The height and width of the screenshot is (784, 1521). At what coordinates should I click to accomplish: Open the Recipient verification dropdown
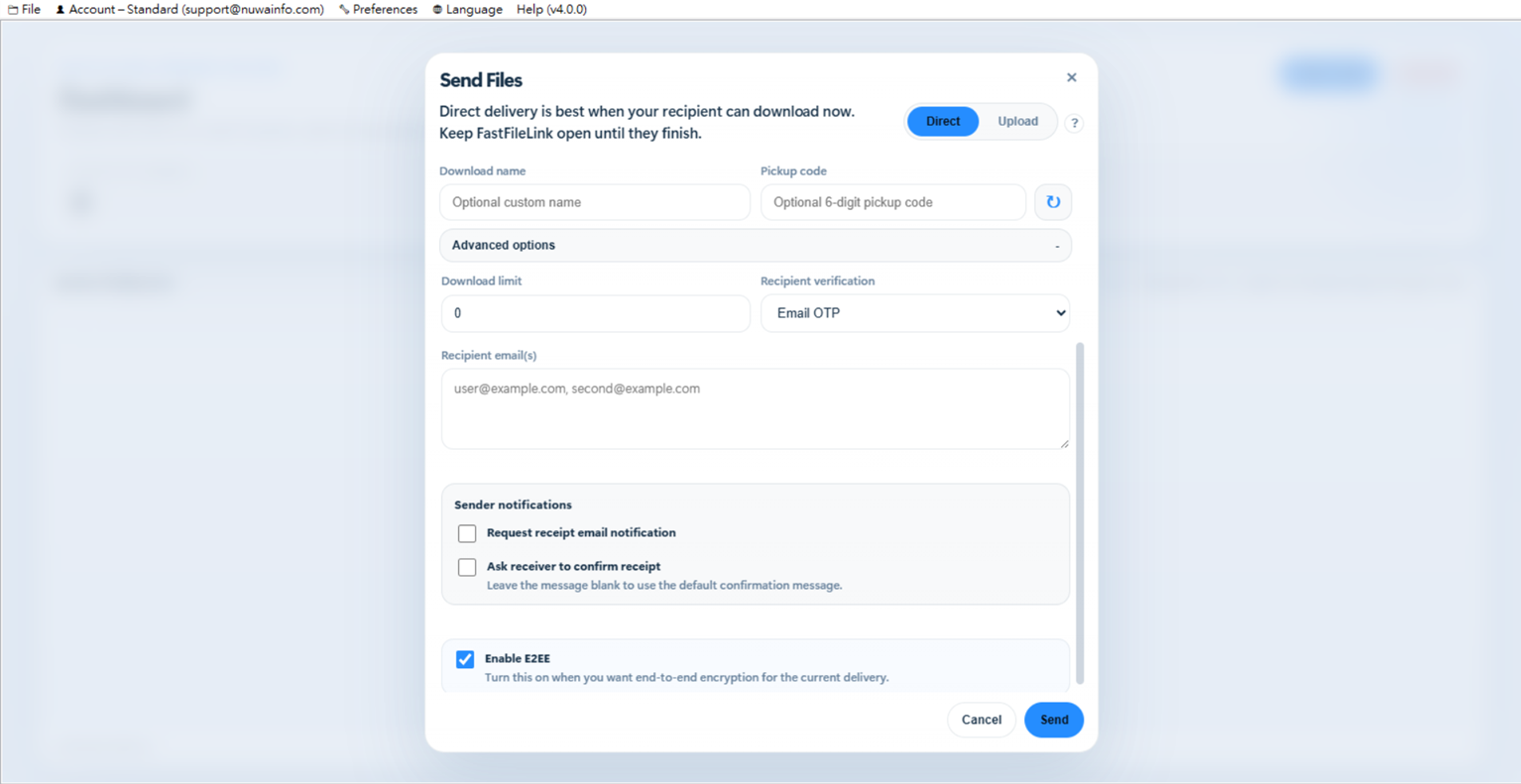tap(915, 313)
